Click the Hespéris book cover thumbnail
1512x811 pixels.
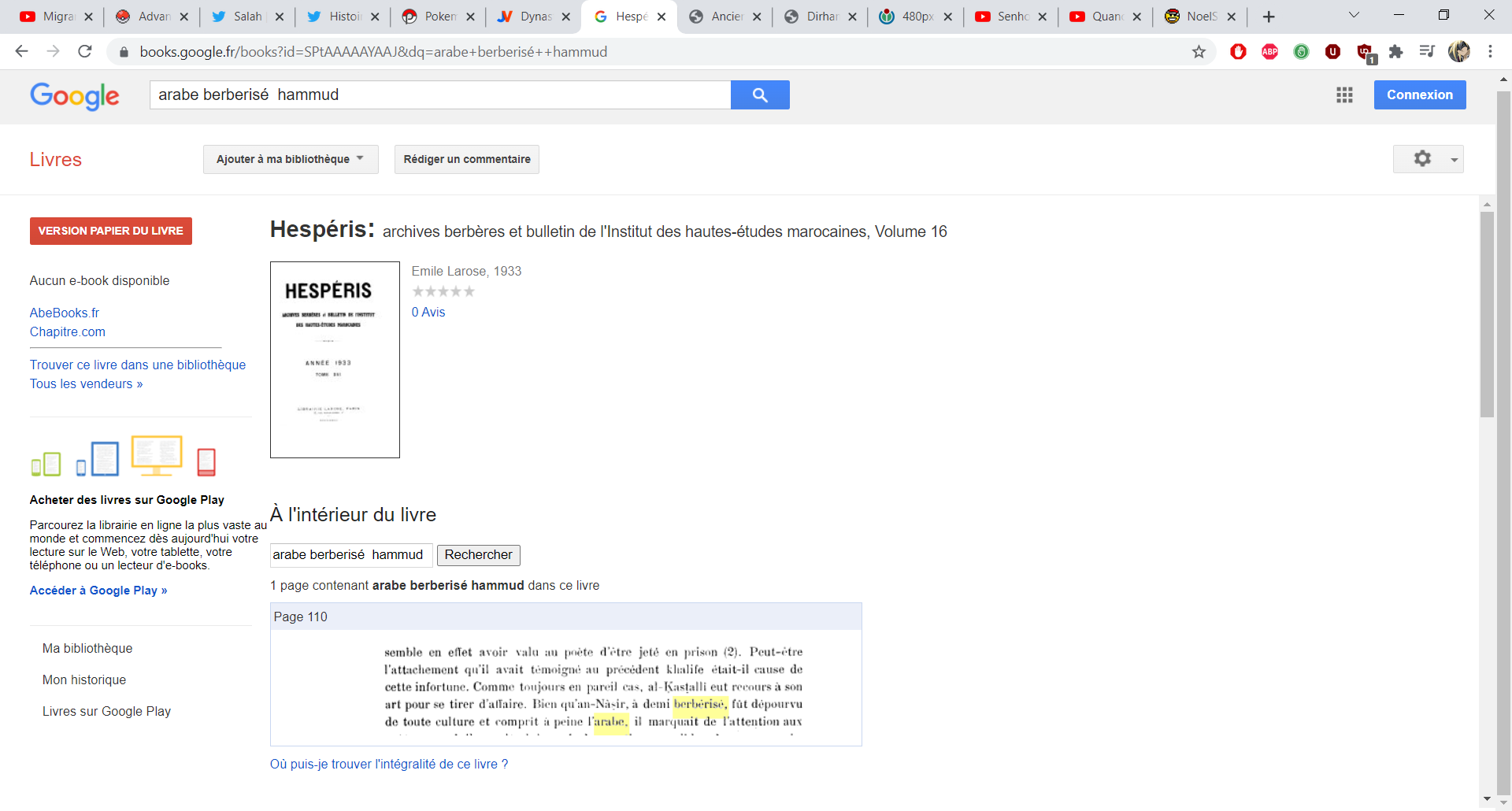click(x=335, y=360)
